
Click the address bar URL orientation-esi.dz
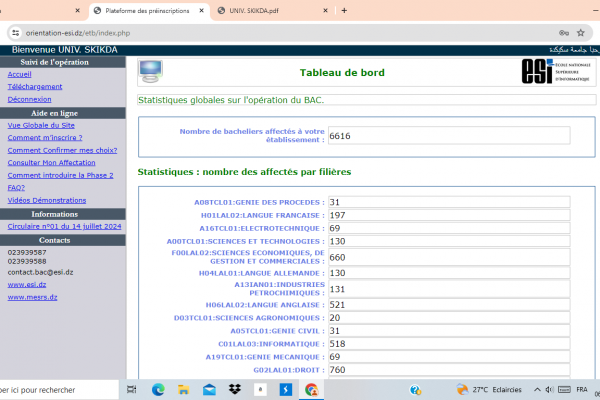pos(78,33)
